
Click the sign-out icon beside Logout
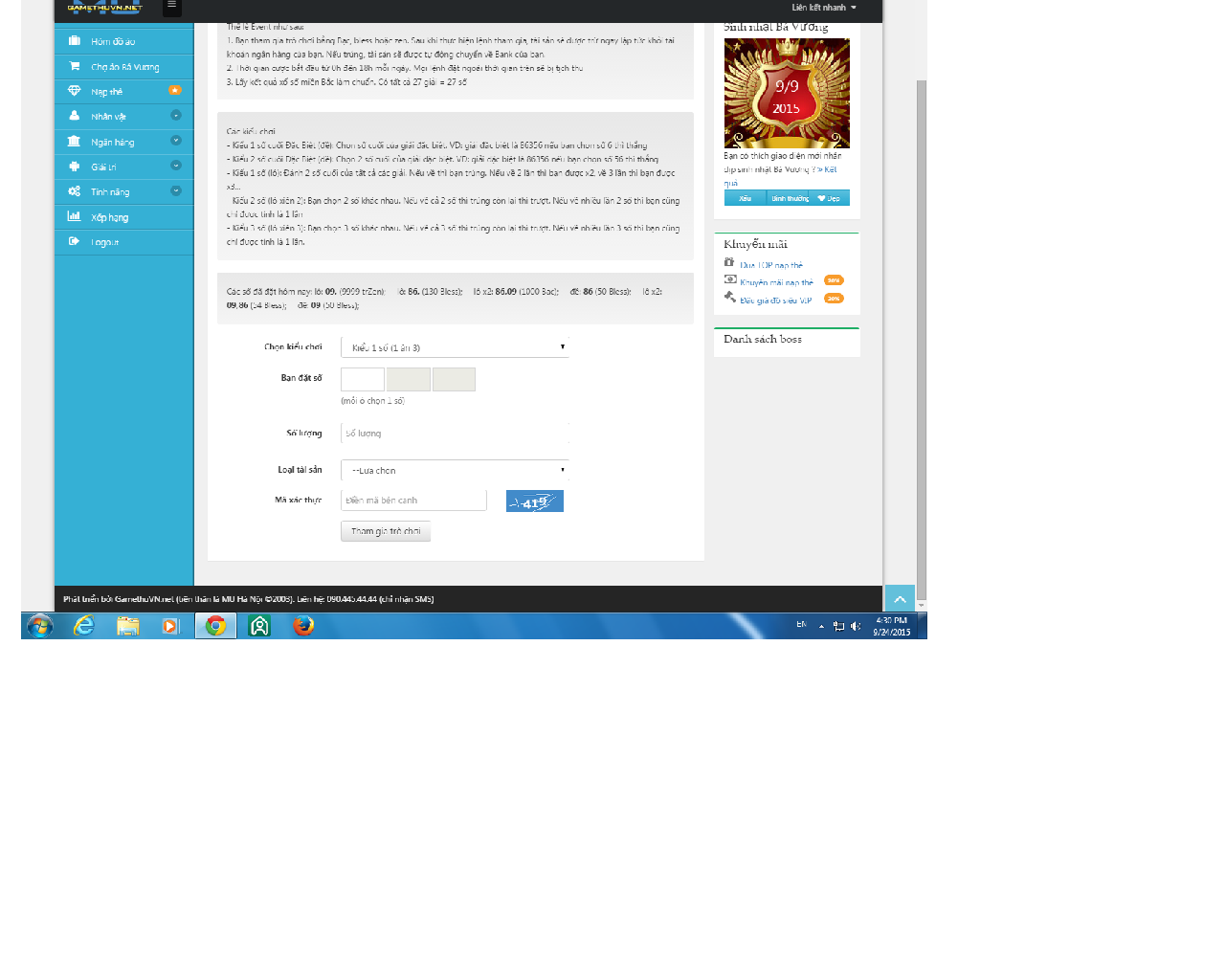coord(74,241)
